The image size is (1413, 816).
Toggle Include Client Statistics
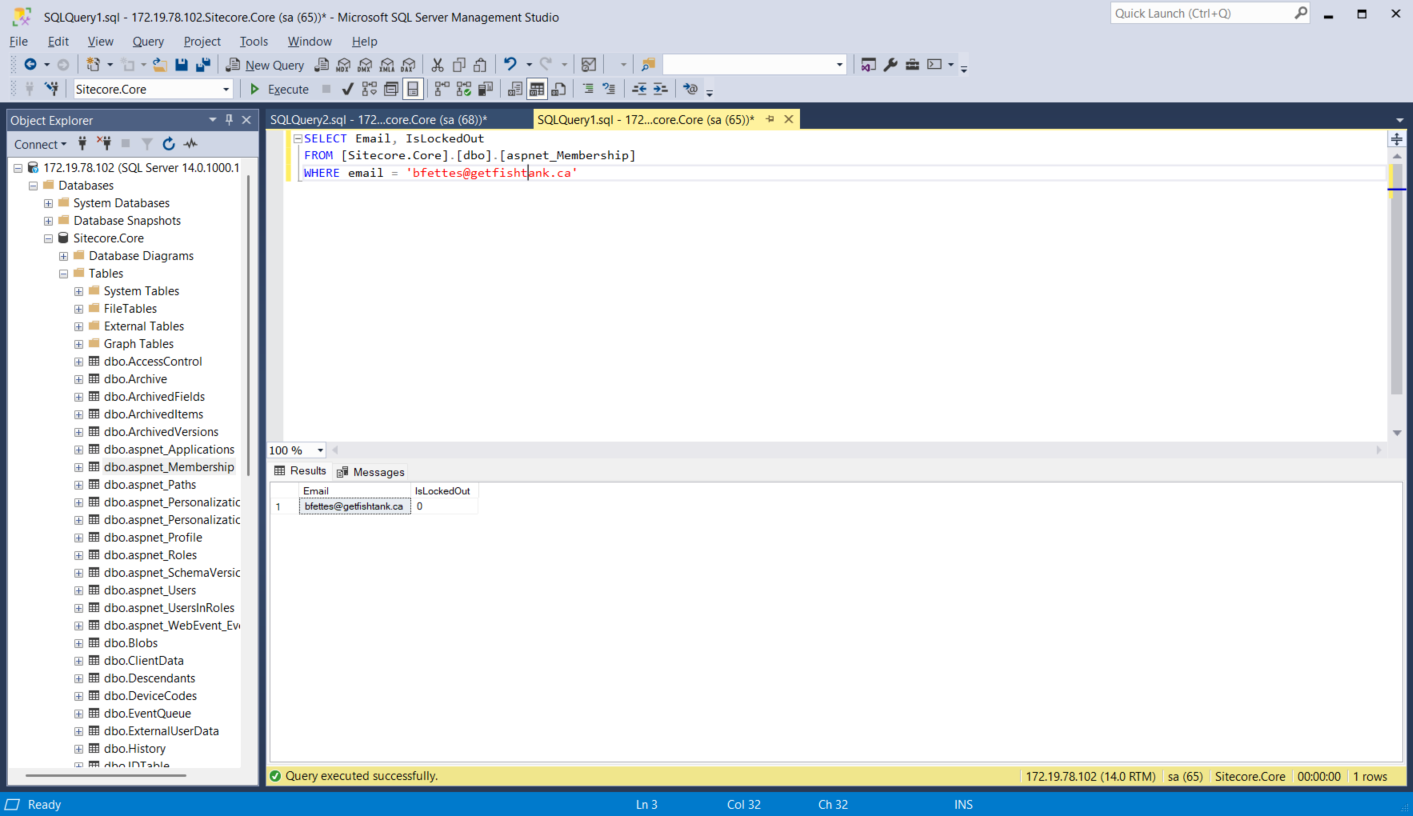click(x=486, y=89)
